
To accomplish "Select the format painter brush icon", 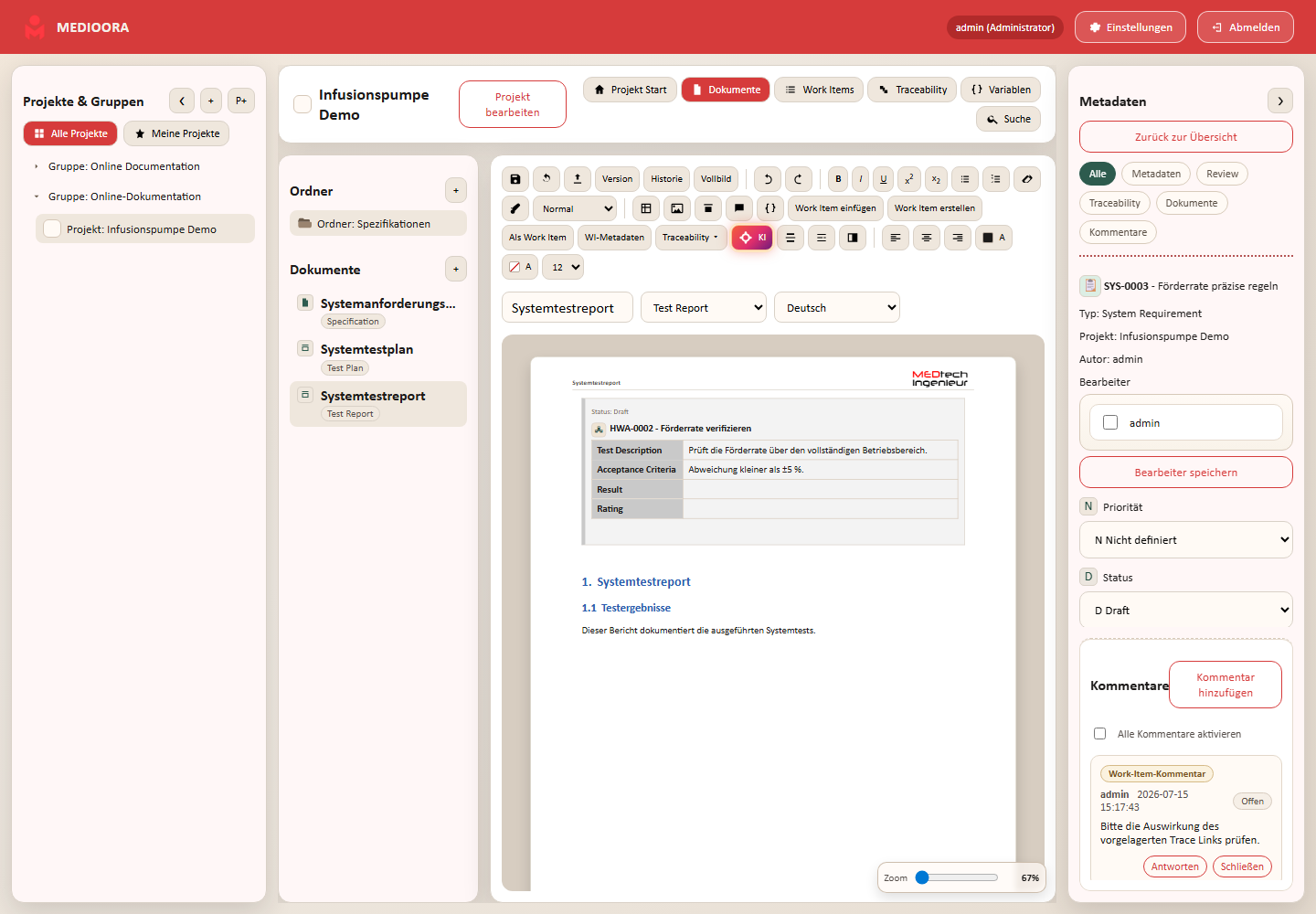I will click(x=515, y=208).
